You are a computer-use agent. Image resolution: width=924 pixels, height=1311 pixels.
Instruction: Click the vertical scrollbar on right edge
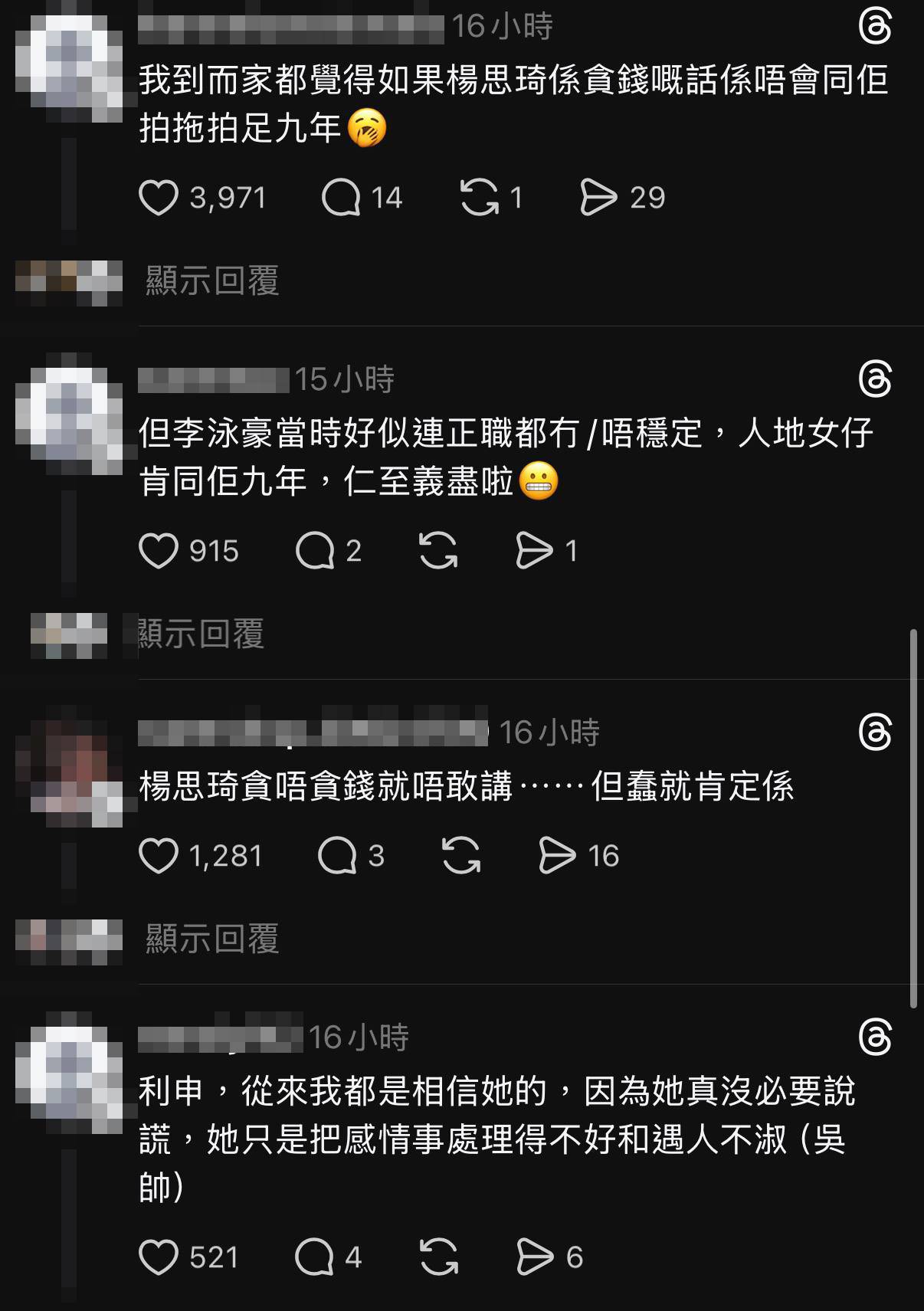[x=913, y=818]
